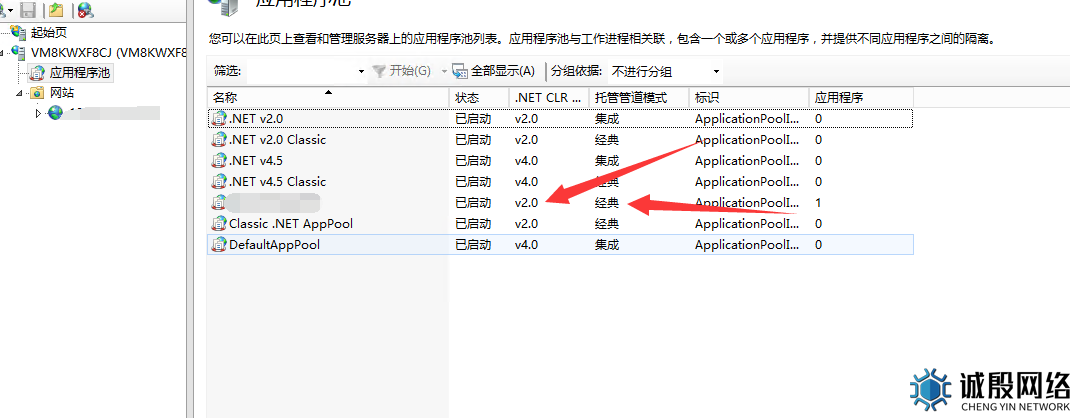
Task: Click ApplicationPoolI... identity in .NET v4.5 Classic row
Action: pyautogui.click(x=747, y=182)
